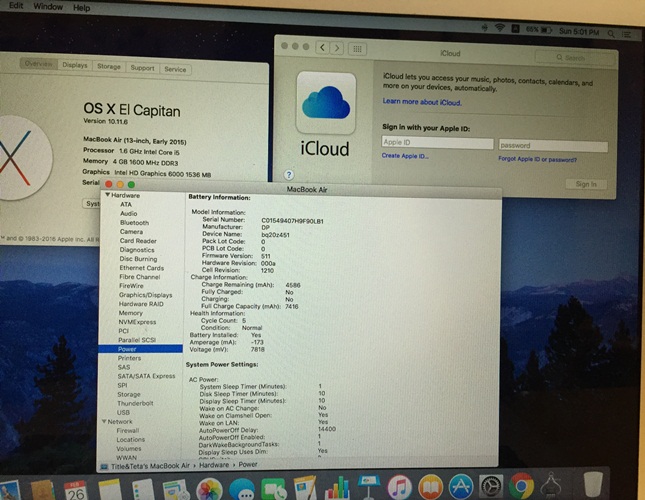This screenshot has height=500, width=645.
Task: Click Title&Teta's MacBook Air in path bar
Action: (151, 466)
